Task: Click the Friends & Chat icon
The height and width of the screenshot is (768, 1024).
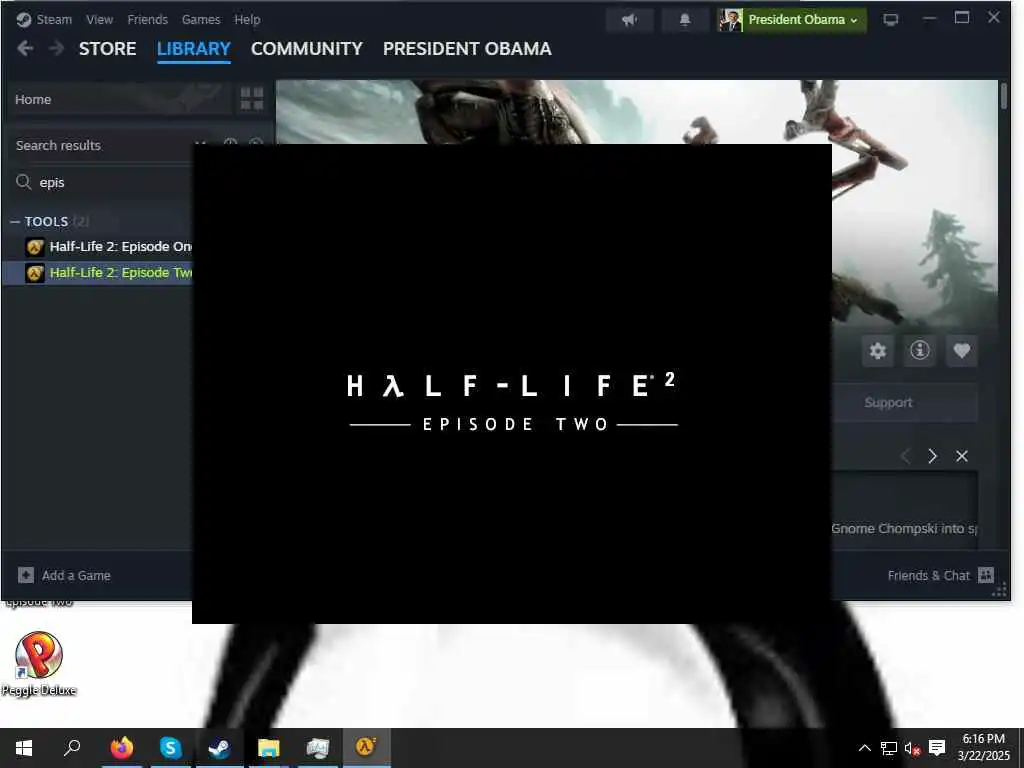Action: 986,575
